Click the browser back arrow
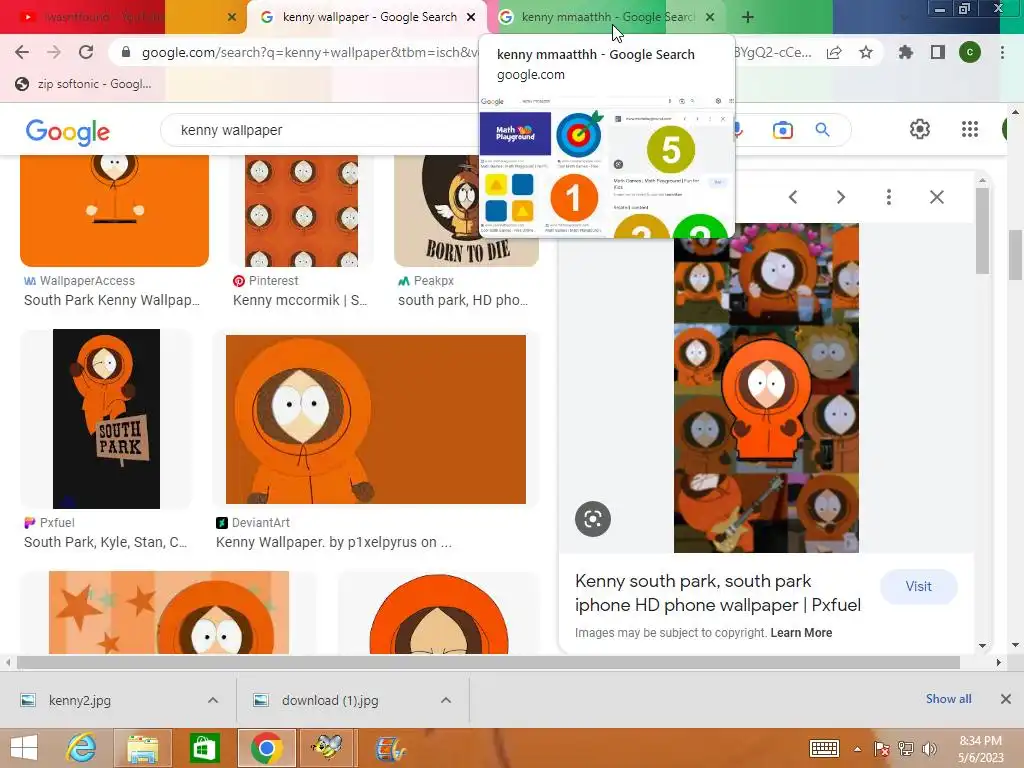Image resolution: width=1024 pixels, height=768 pixels. coord(22,52)
